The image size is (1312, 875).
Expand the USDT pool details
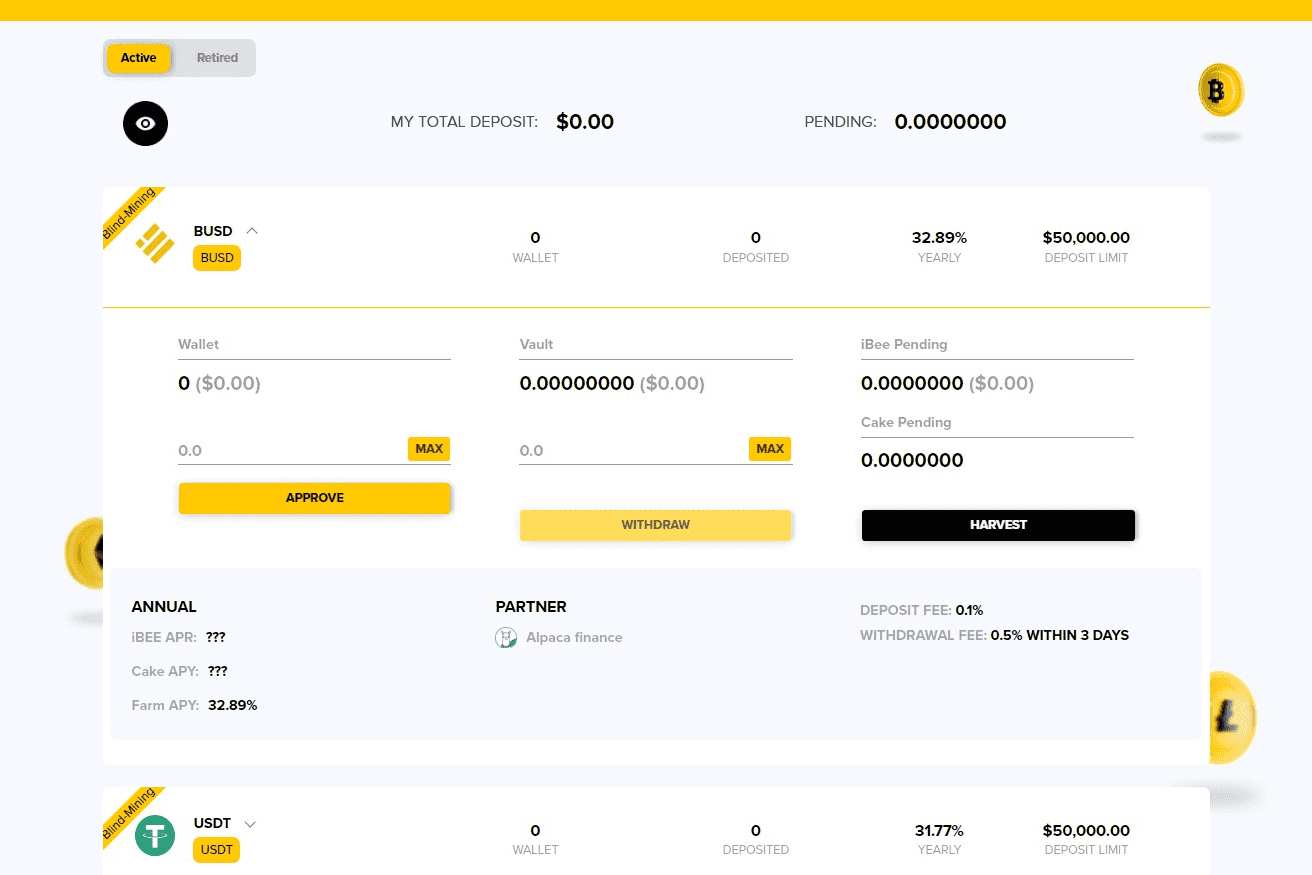(x=249, y=822)
